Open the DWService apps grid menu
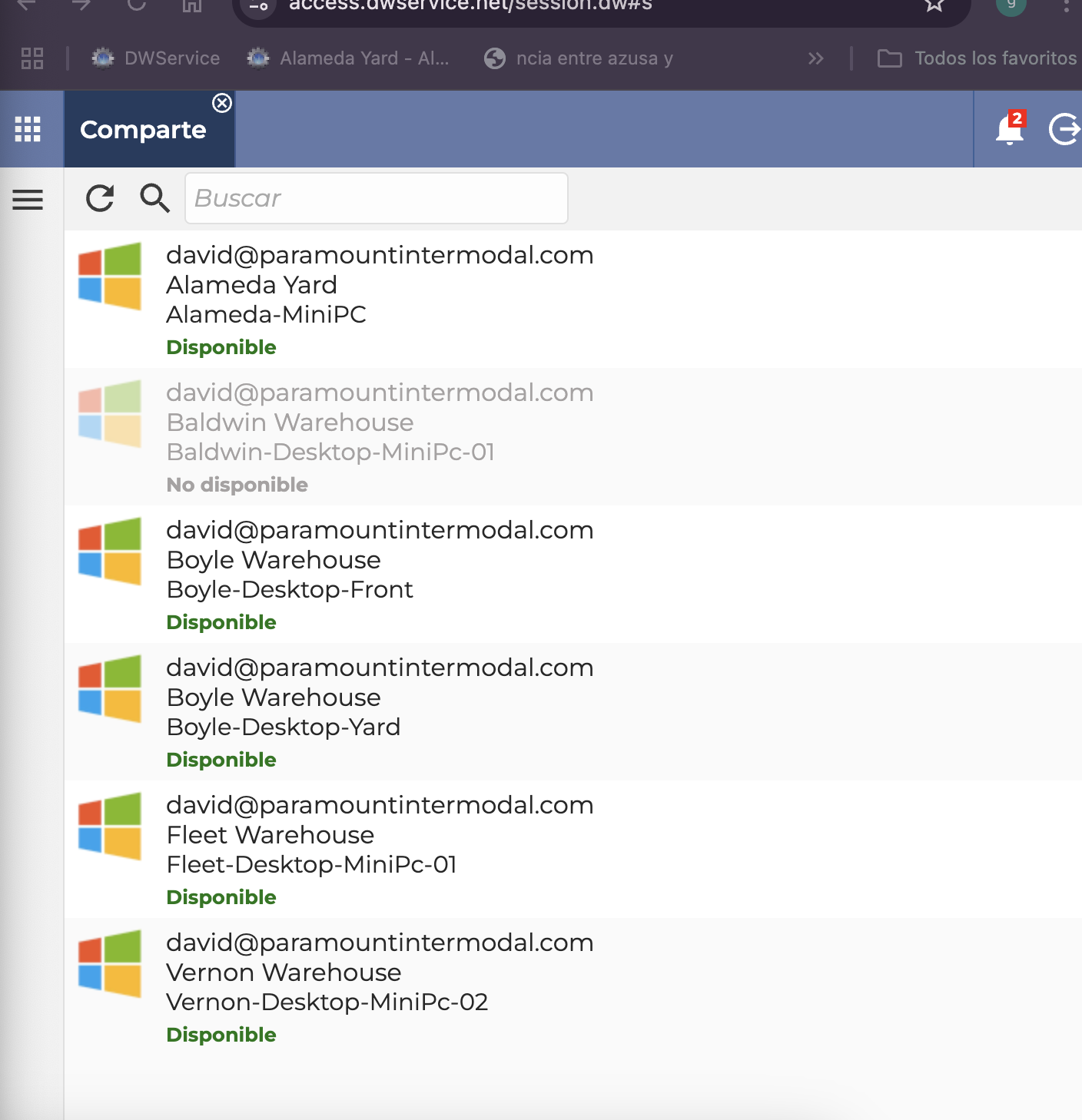Image resolution: width=1082 pixels, height=1120 pixels. [28, 129]
